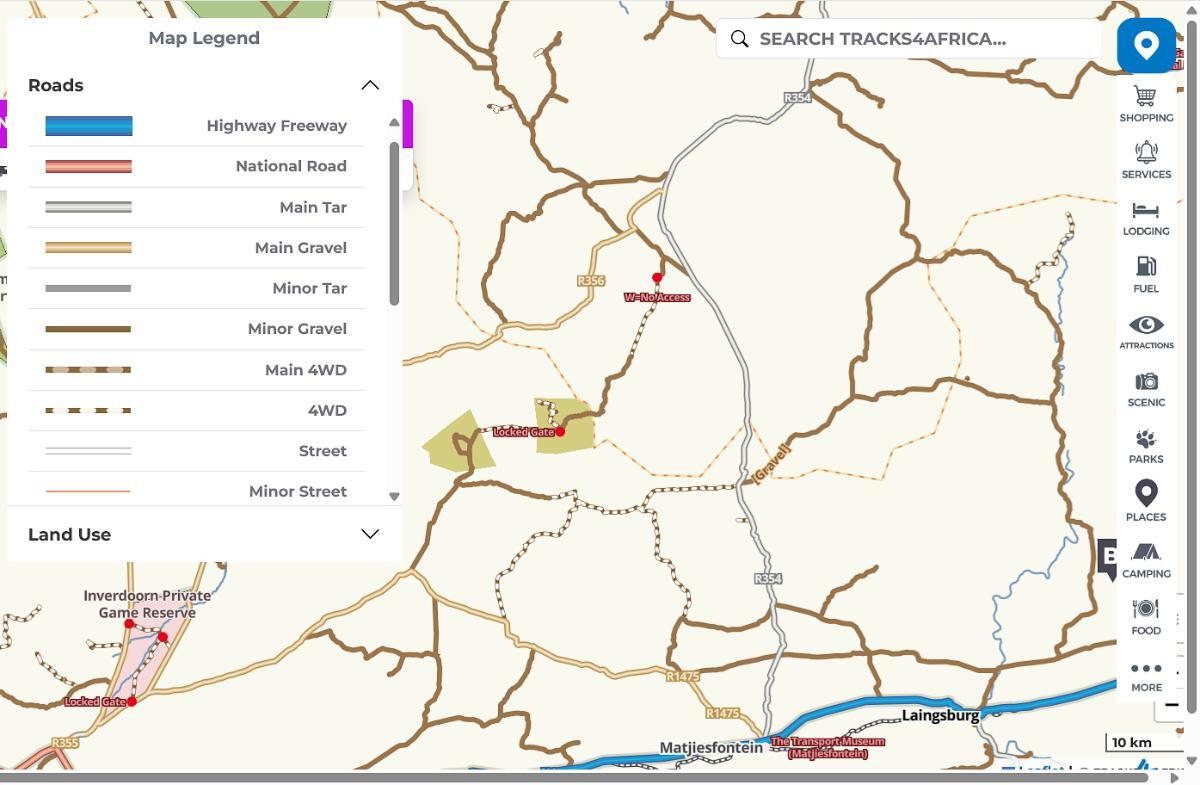Toggle the Attractions eye icon

(1146, 331)
